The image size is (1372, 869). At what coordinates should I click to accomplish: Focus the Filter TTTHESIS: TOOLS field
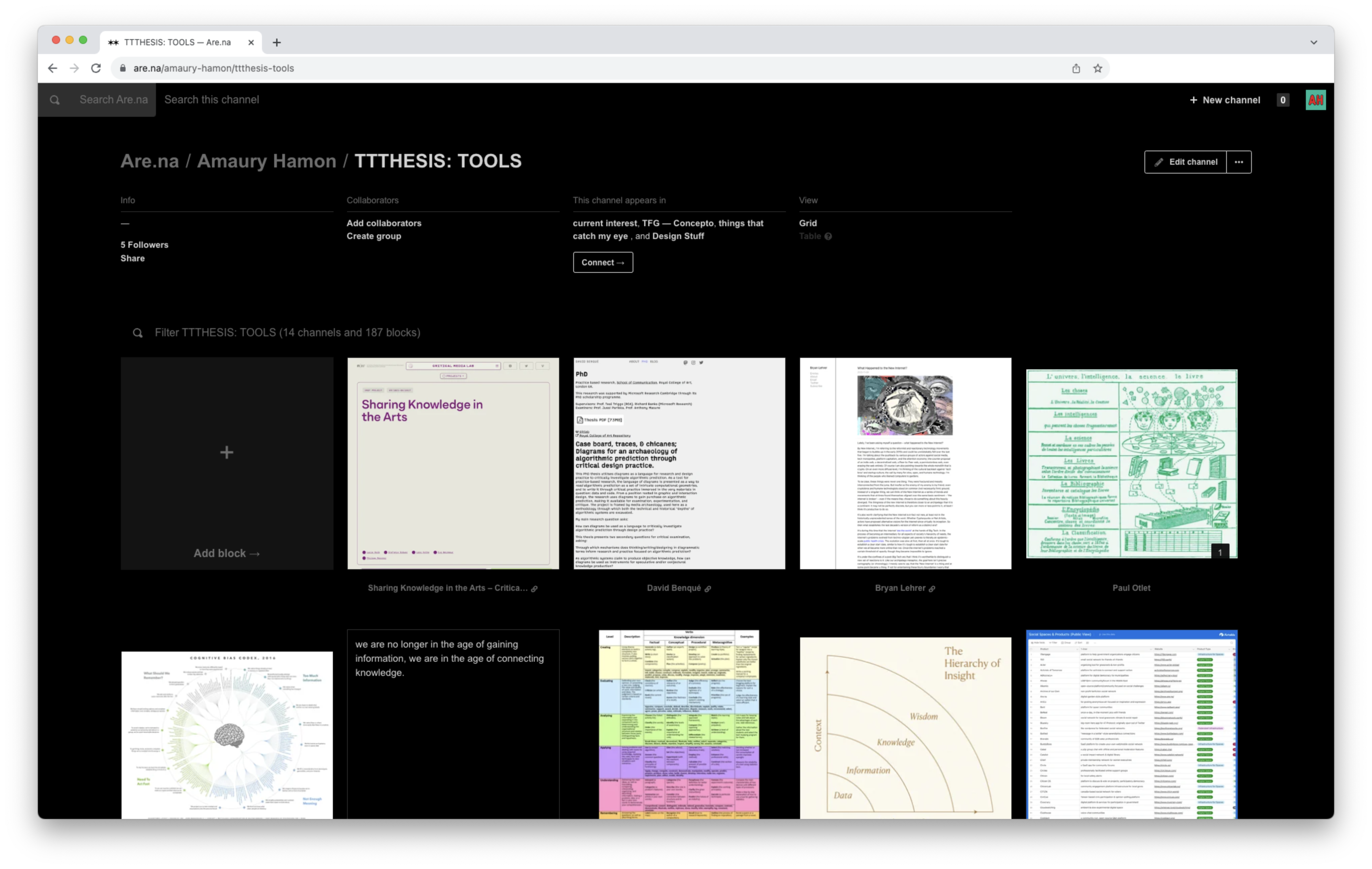[287, 333]
